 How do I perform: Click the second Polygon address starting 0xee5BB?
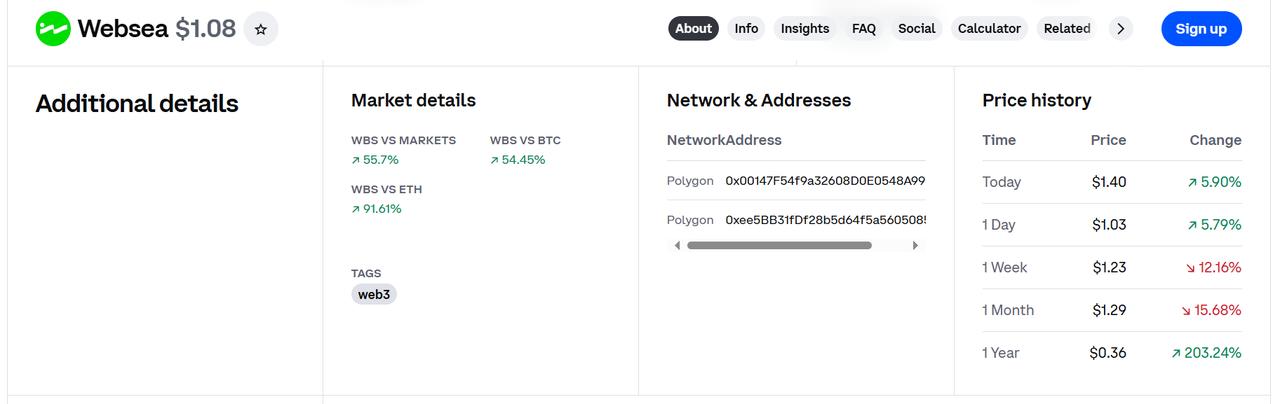tap(825, 220)
